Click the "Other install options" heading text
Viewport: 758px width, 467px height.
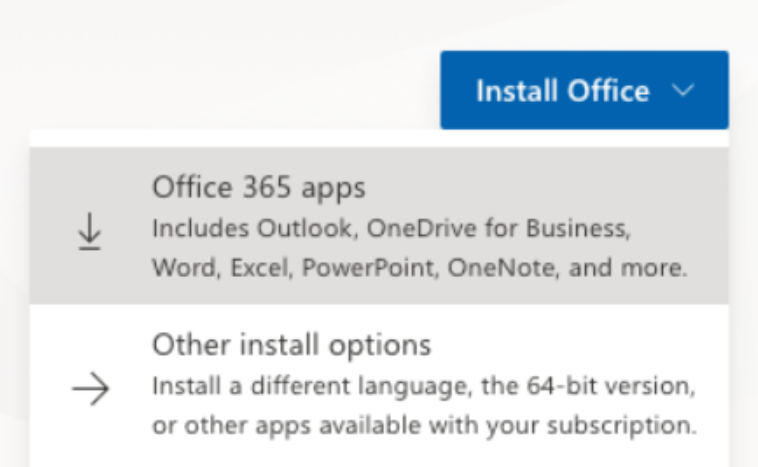pos(291,346)
